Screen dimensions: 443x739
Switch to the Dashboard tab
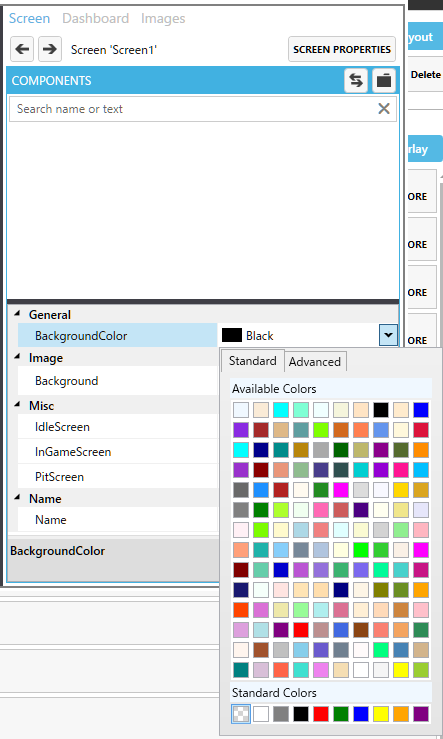tap(96, 18)
